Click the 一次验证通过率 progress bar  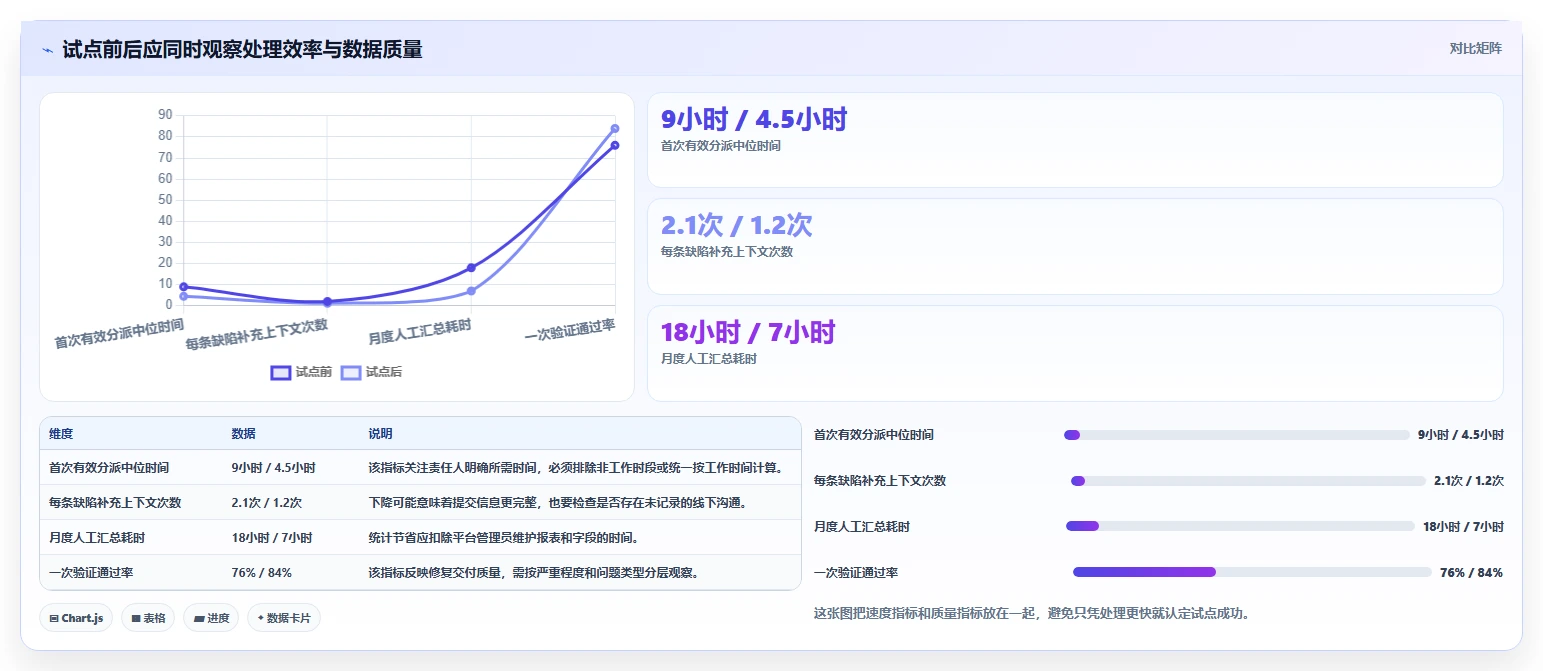(1252, 572)
